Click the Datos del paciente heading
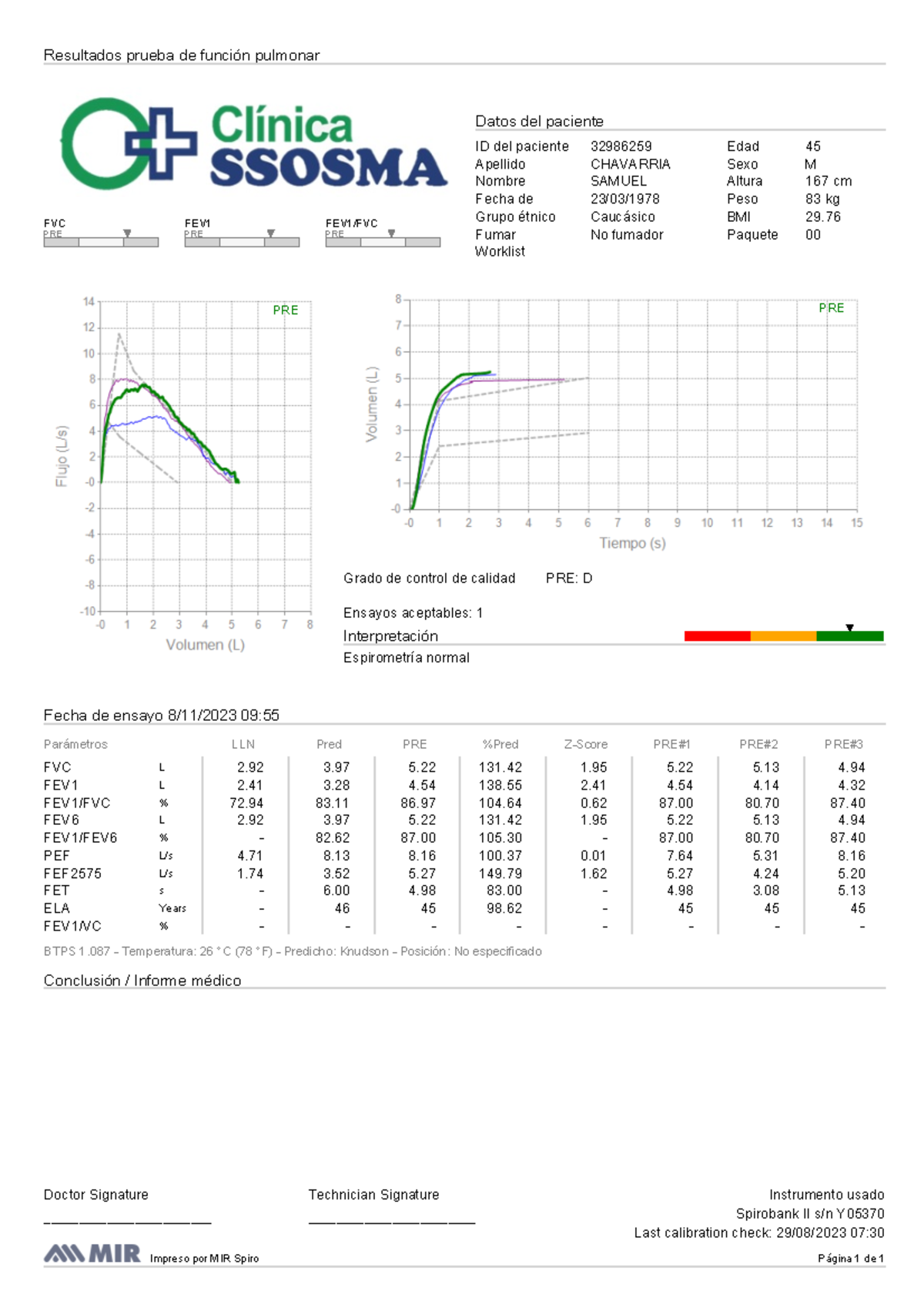Screen dimensions: 924x1308 [x=539, y=121]
